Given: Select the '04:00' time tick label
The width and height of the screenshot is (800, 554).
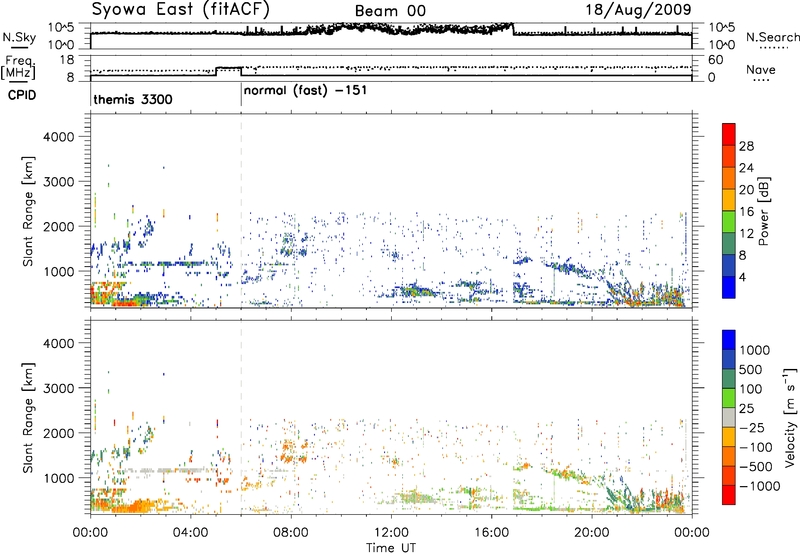Looking at the screenshot, I should (x=191, y=533).
